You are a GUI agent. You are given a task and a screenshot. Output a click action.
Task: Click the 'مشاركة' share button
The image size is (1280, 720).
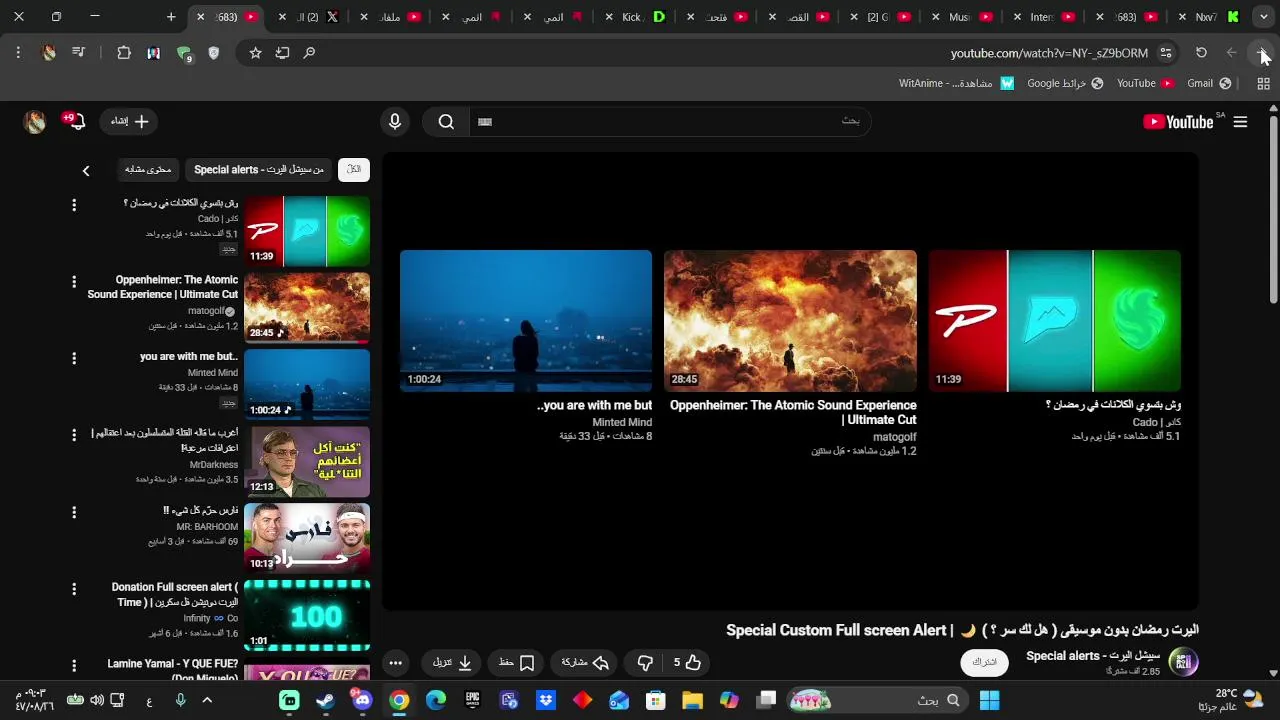tap(585, 662)
